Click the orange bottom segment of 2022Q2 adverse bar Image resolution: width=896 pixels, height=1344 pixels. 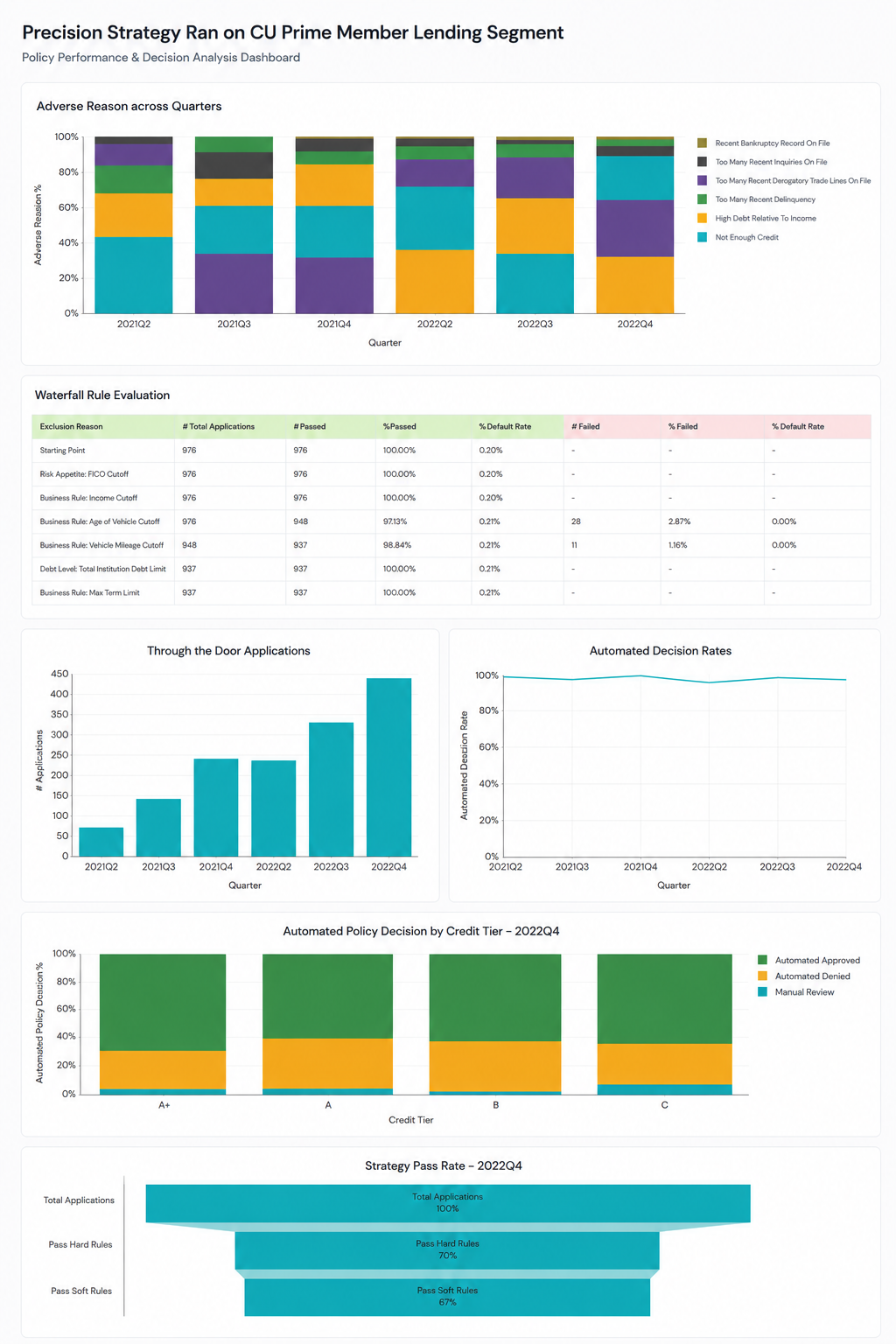tap(435, 282)
